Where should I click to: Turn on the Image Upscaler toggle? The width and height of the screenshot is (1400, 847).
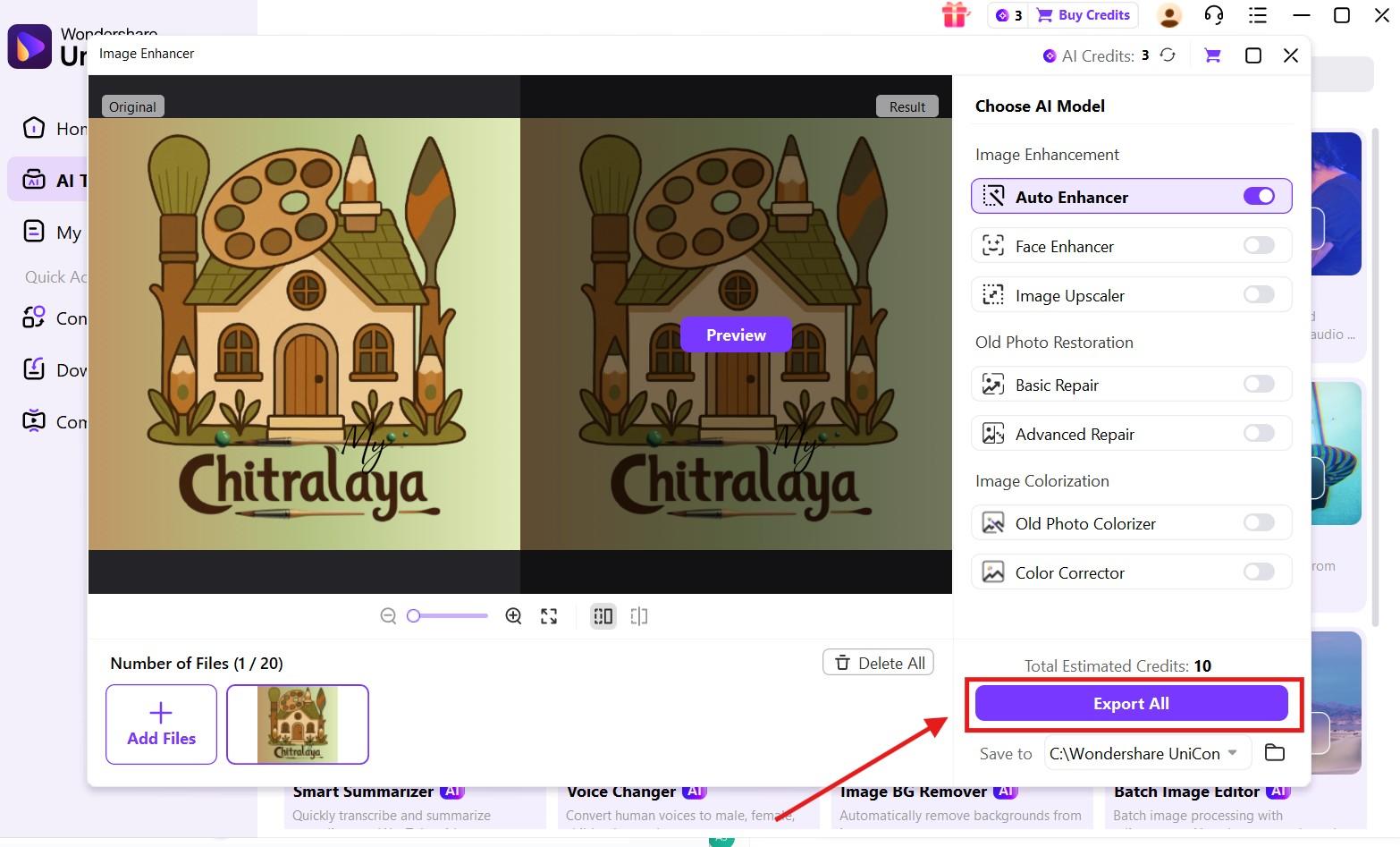[1259, 294]
